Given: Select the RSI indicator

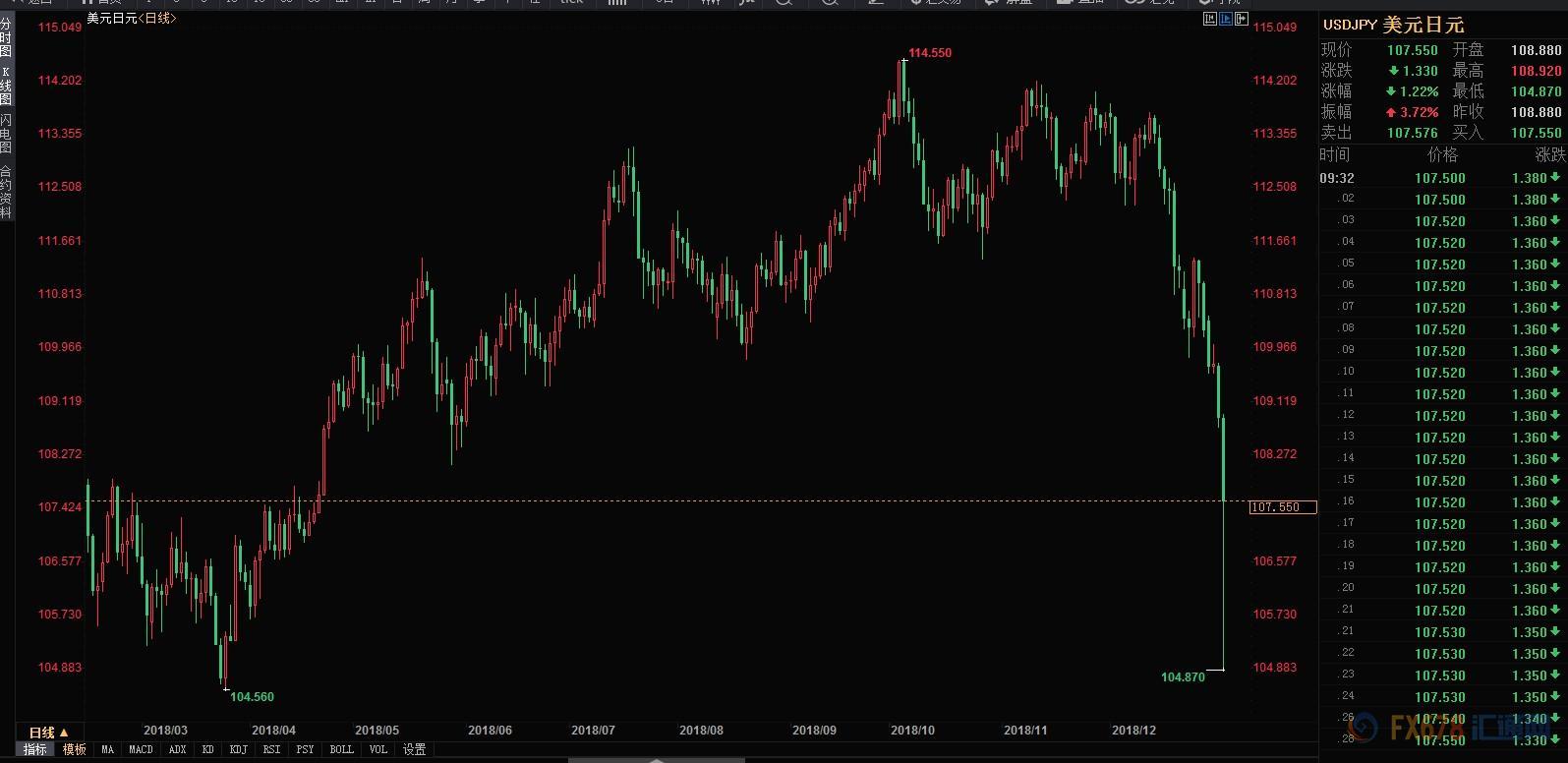Looking at the screenshot, I should click(271, 749).
